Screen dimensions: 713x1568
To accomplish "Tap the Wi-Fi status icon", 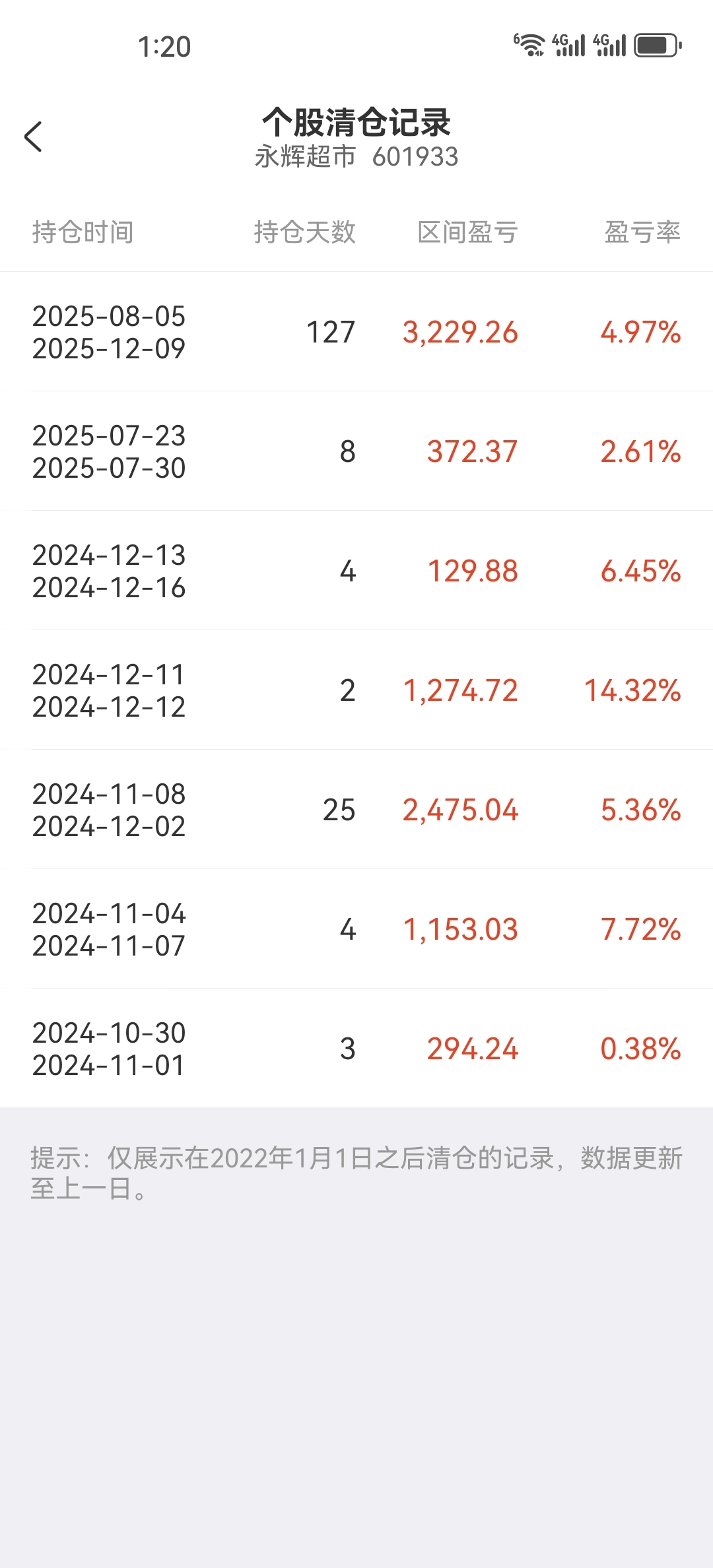I will [x=529, y=45].
